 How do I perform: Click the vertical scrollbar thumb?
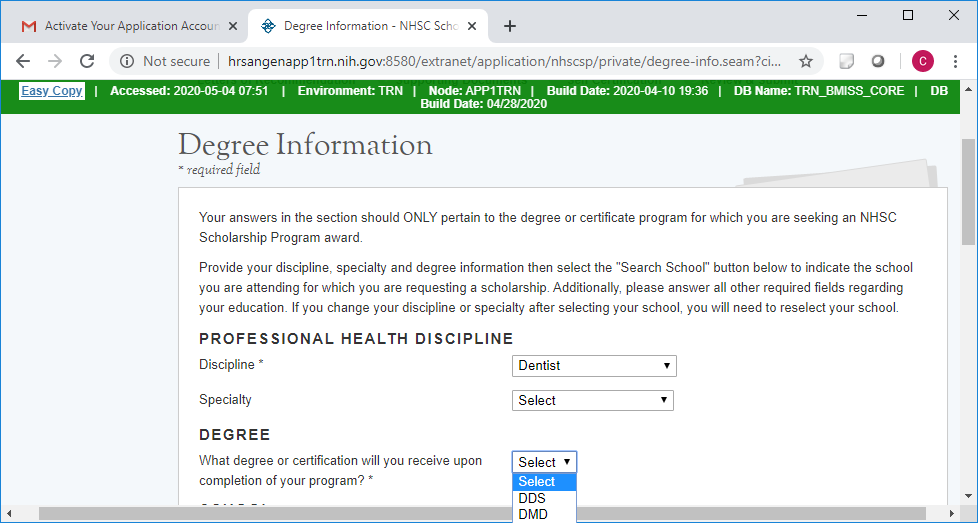click(968, 192)
